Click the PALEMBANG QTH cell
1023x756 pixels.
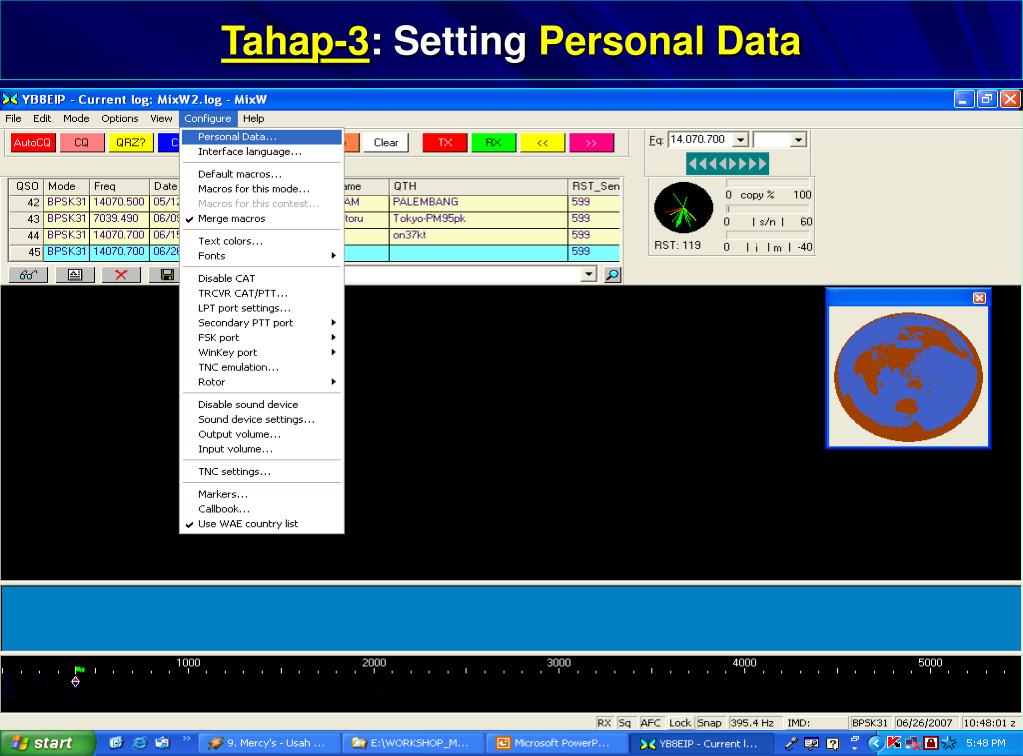tap(478, 202)
